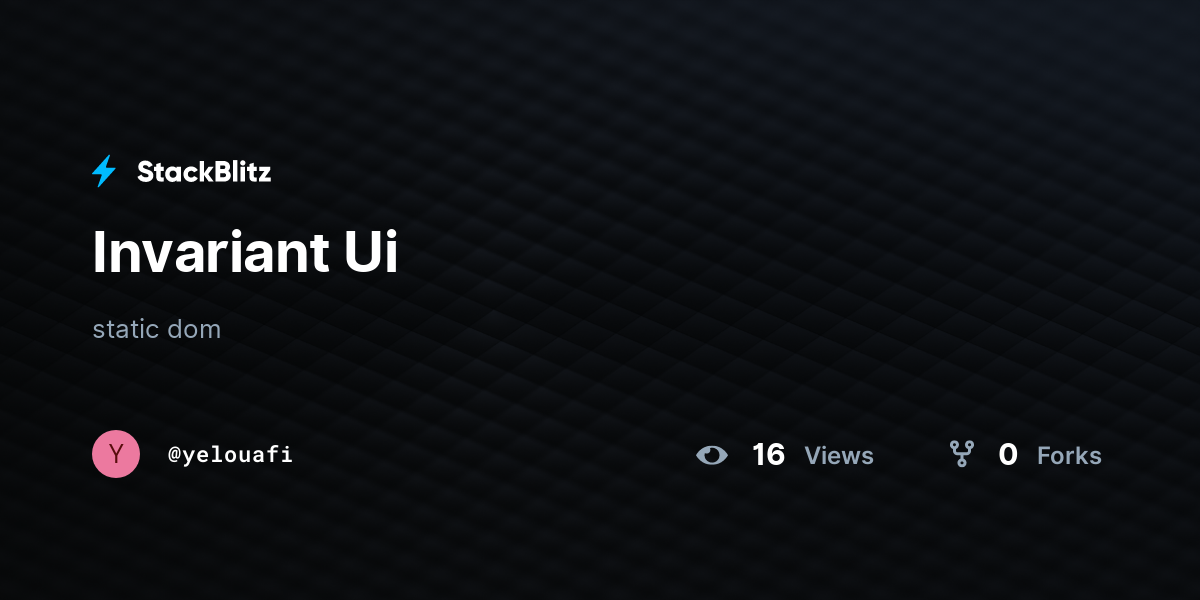Click the 'Stack' part of the wordmark
The image size is (1200, 600).
[170, 172]
